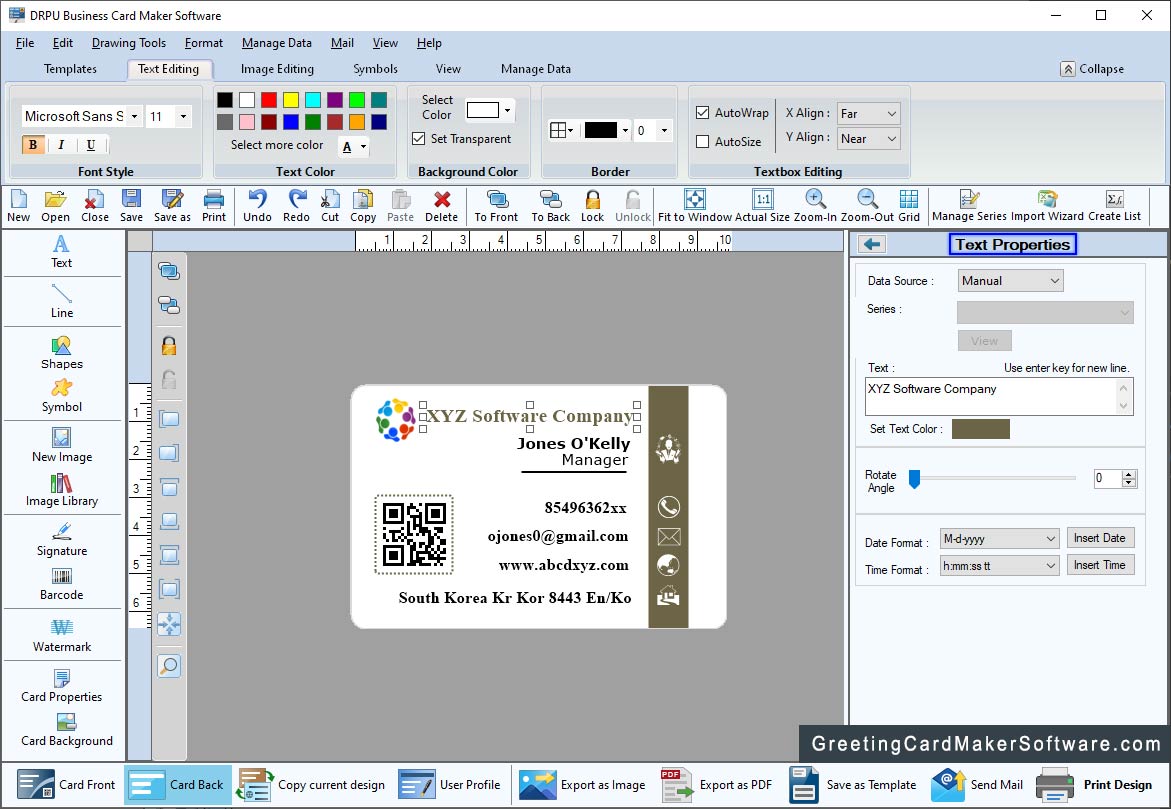The image size is (1171, 809).
Task: Open the X Align dropdown
Action: pos(869,114)
